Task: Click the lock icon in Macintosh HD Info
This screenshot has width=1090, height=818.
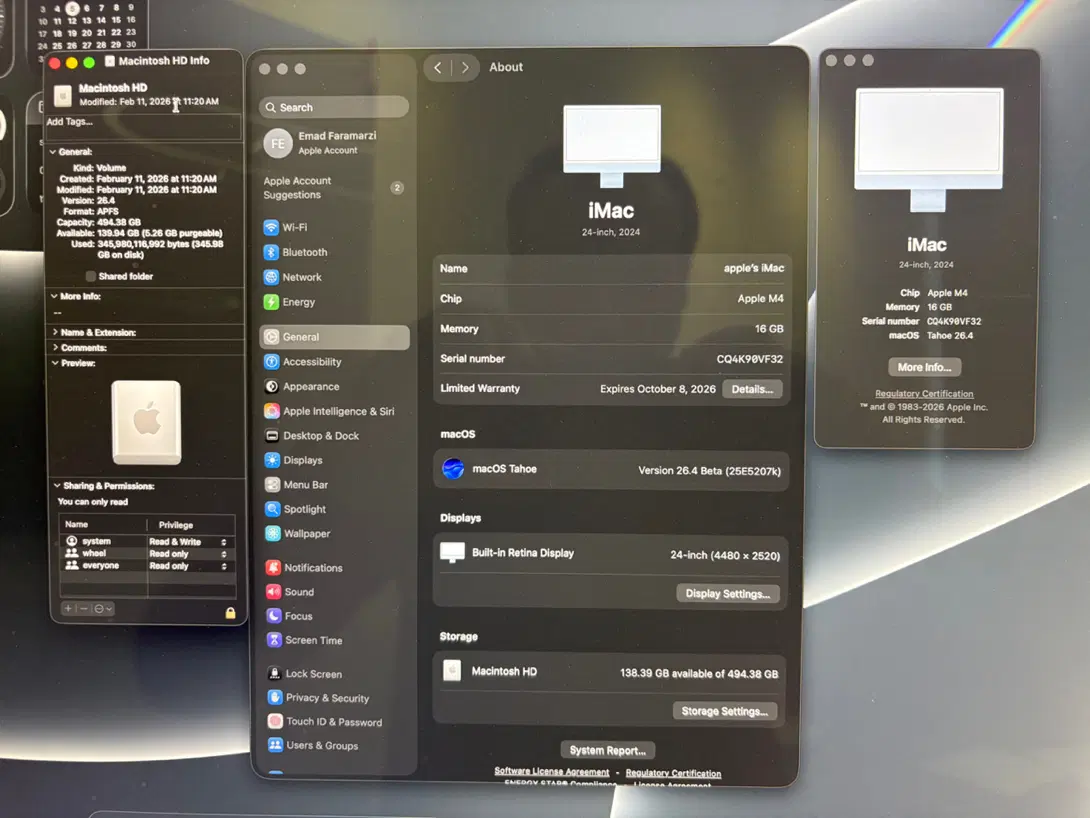Action: [x=230, y=612]
